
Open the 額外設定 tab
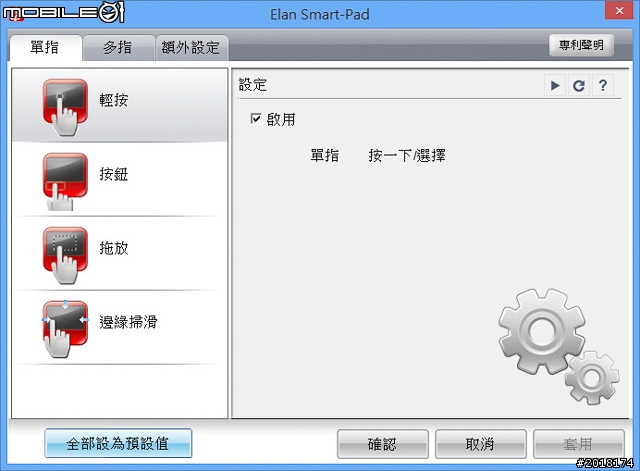[x=191, y=48]
